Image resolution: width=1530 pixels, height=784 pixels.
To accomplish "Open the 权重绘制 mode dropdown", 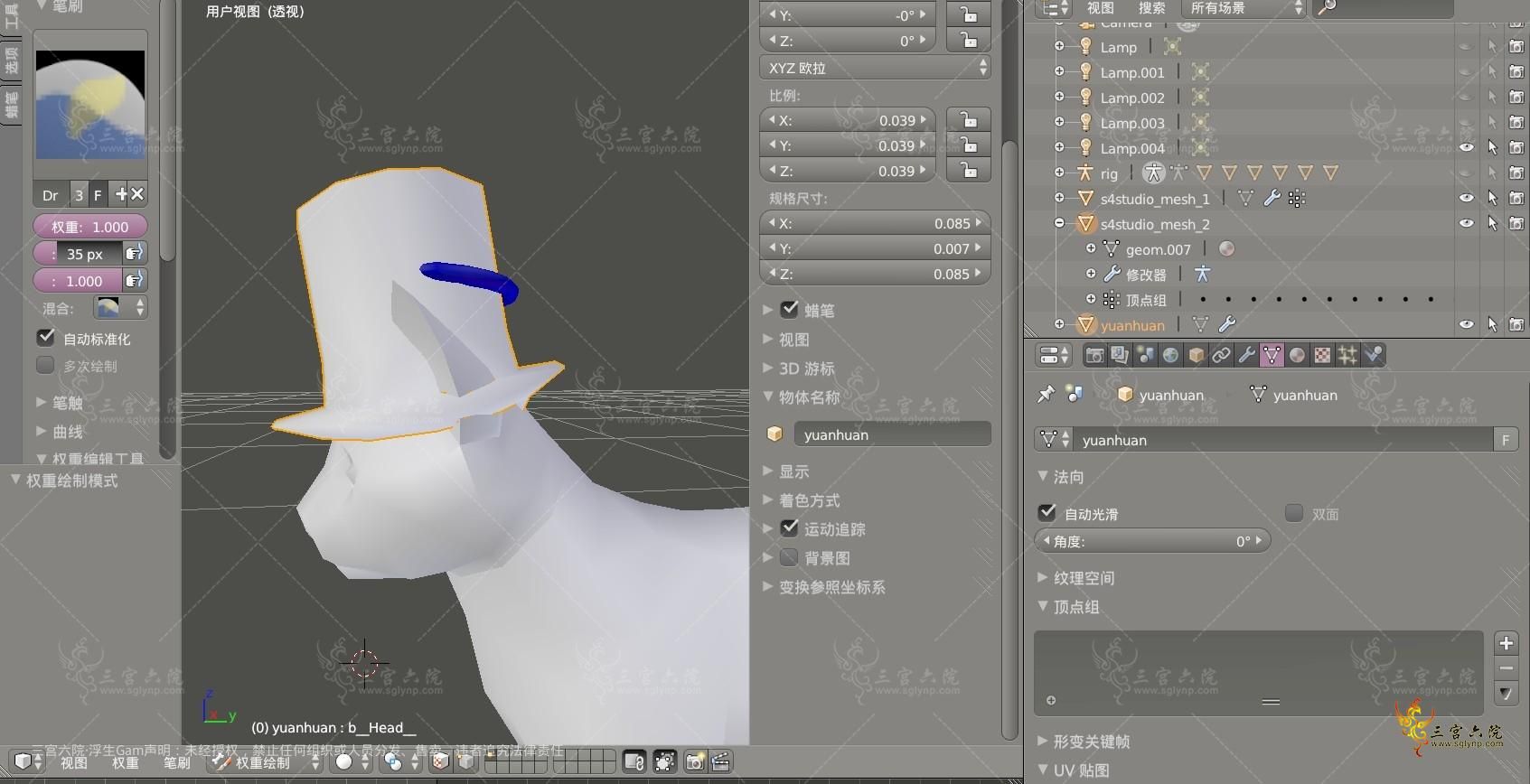I will pyautogui.click(x=264, y=762).
